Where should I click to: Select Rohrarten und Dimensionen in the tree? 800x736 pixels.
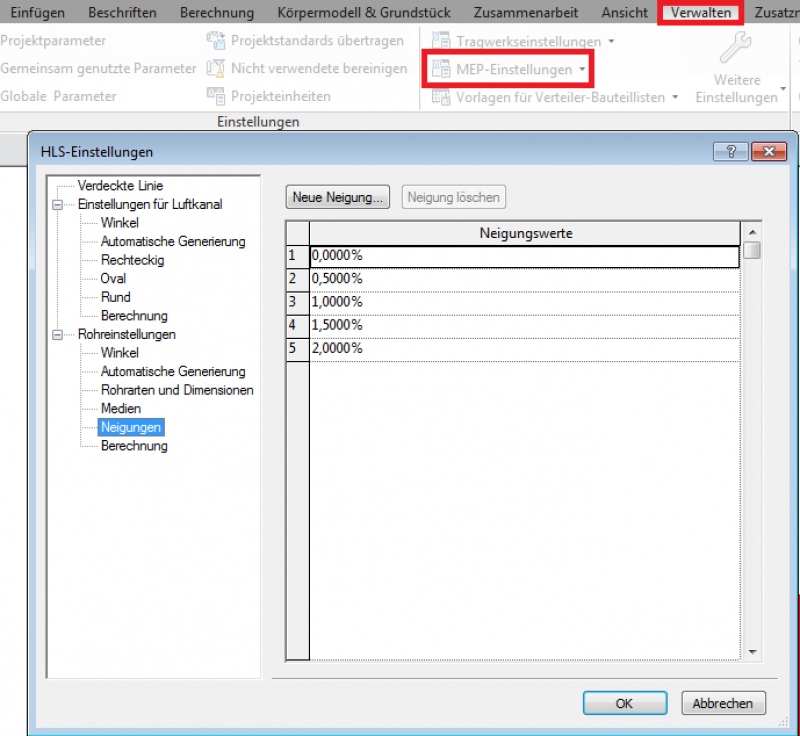177,390
